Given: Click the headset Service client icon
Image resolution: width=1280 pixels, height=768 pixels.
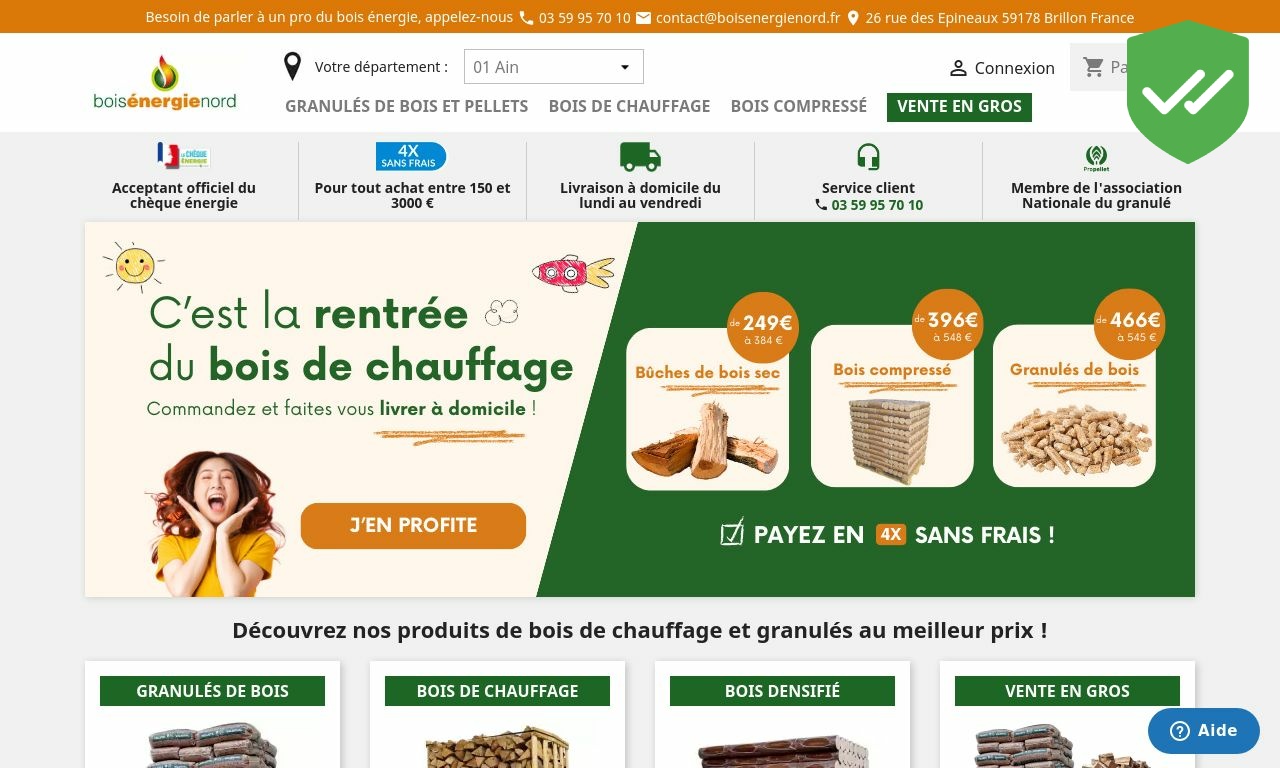Looking at the screenshot, I should pyautogui.click(x=868, y=157).
